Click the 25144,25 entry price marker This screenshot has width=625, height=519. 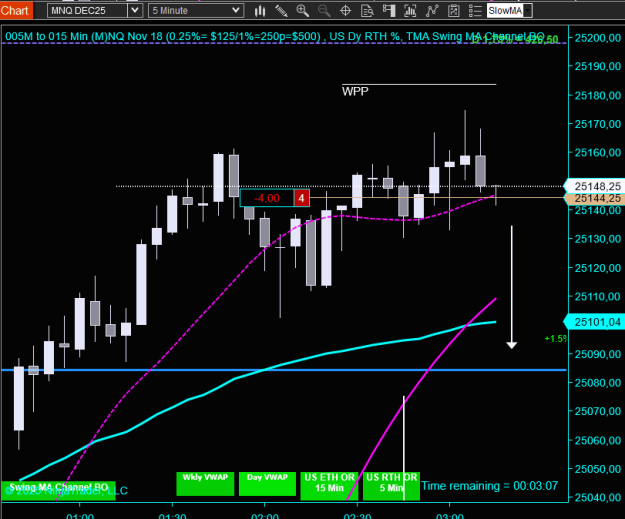pos(596,198)
